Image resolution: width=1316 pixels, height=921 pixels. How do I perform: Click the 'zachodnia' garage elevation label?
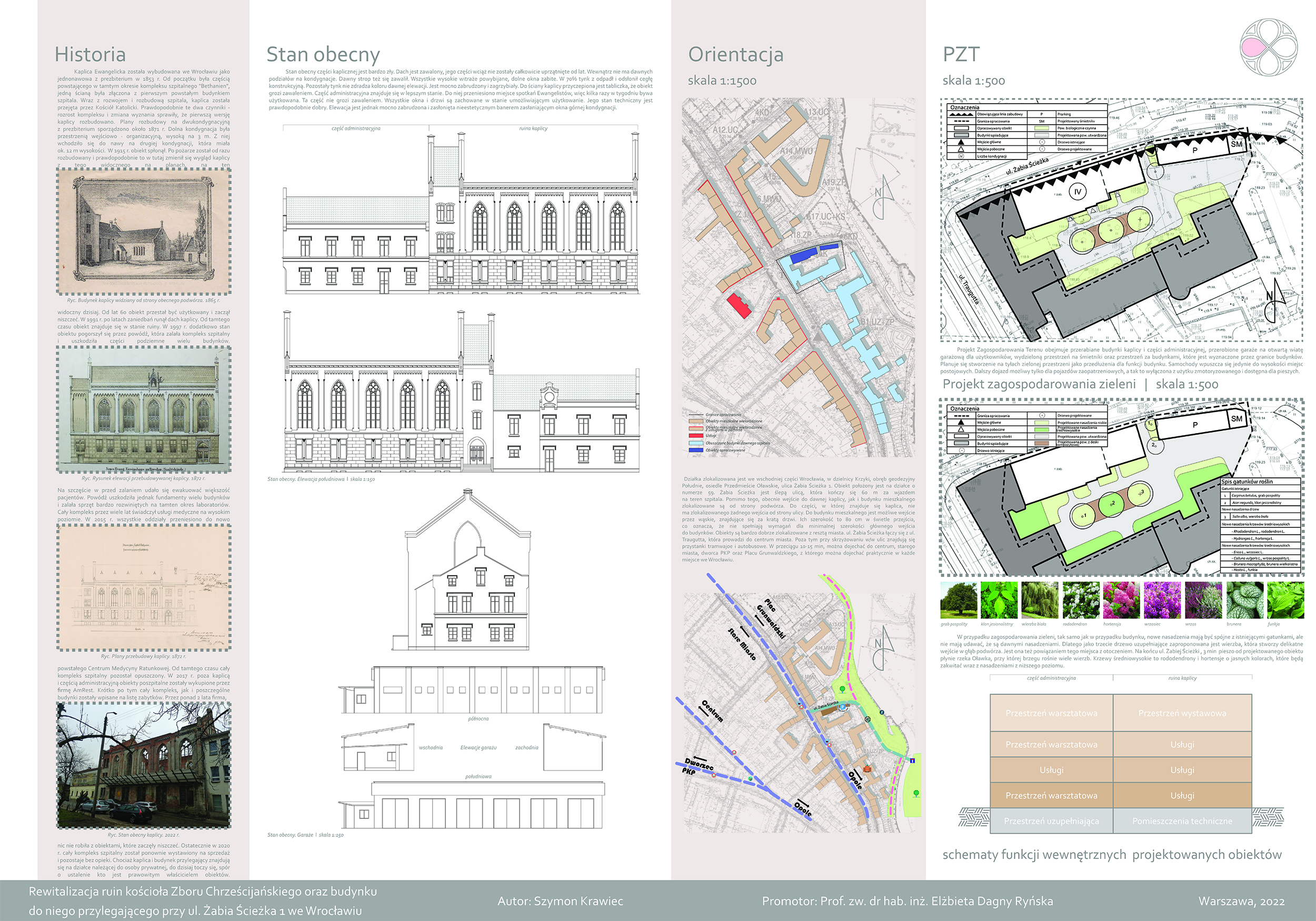pyautogui.click(x=526, y=747)
